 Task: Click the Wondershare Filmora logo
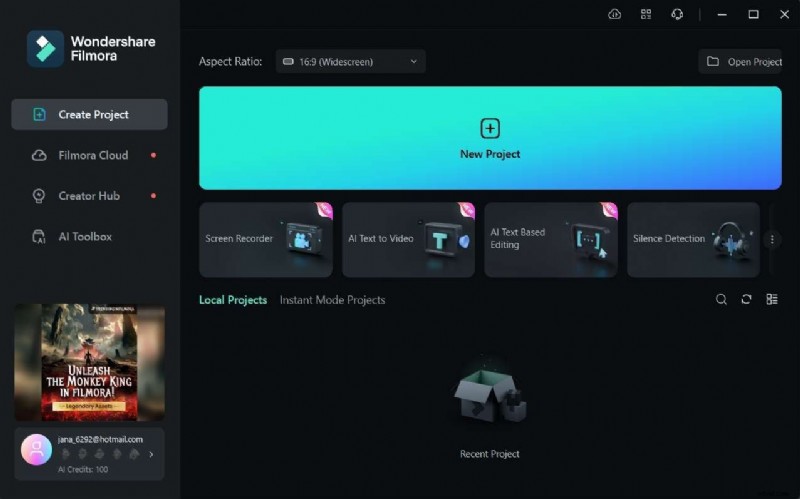45,48
